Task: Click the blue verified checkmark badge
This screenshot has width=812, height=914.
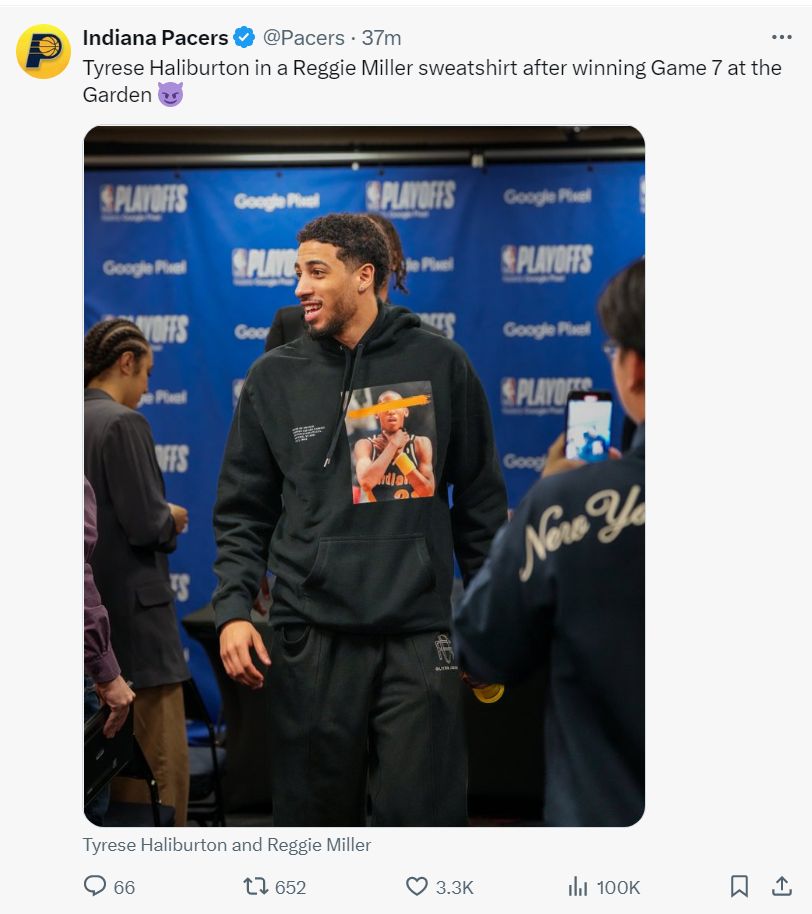Action: coord(244,37)
